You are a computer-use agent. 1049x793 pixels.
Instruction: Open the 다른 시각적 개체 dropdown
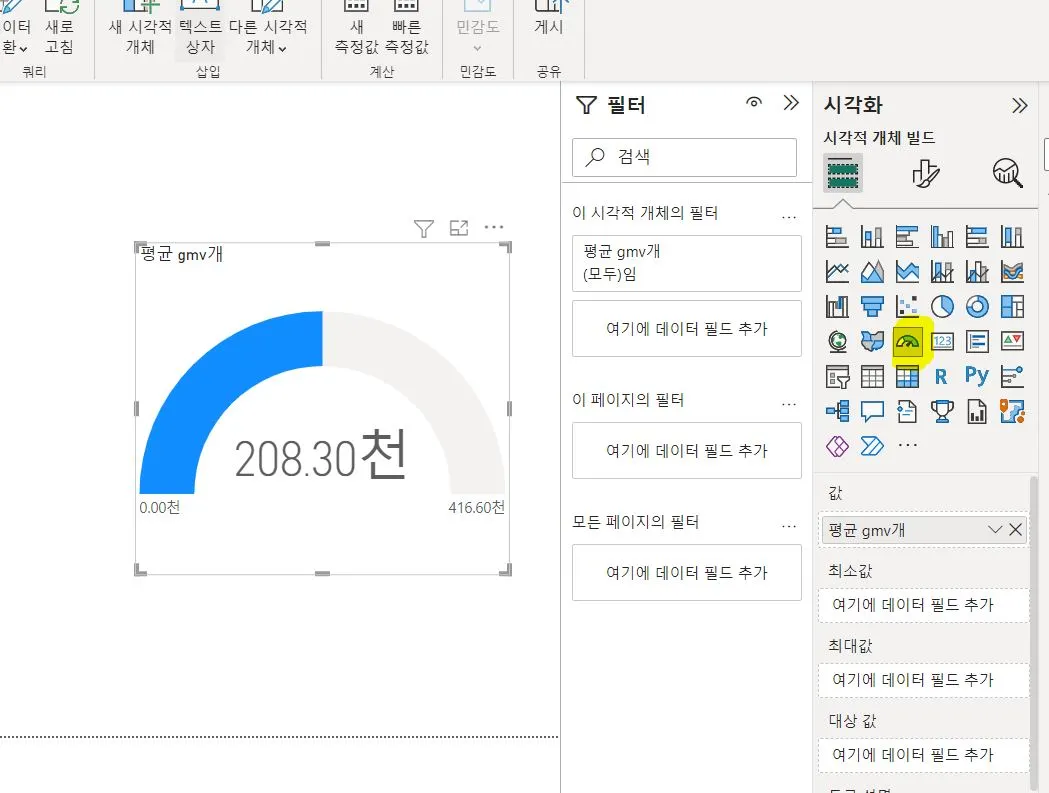coord(268,37)
